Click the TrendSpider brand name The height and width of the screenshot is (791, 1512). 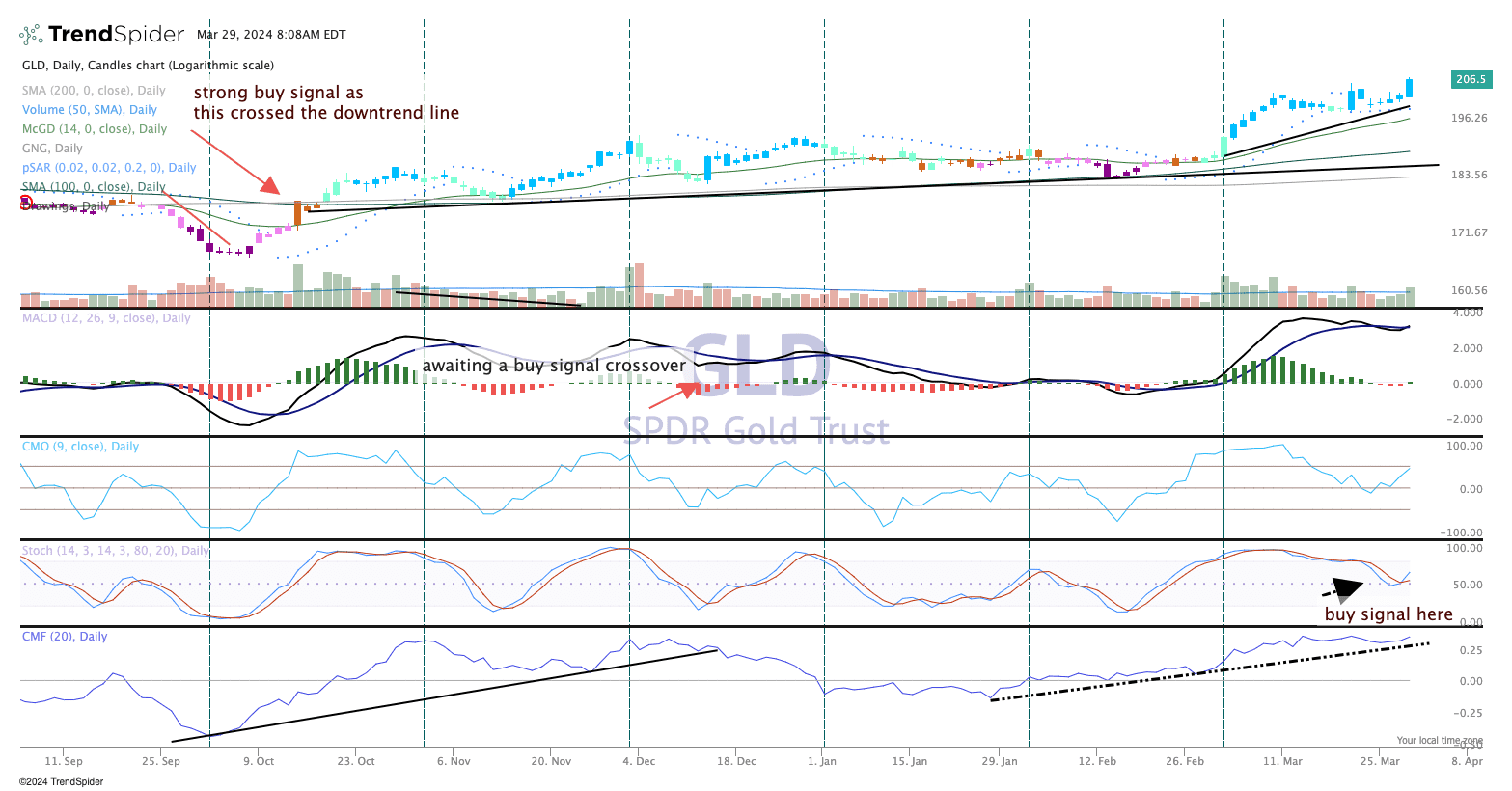coord(116,35)
